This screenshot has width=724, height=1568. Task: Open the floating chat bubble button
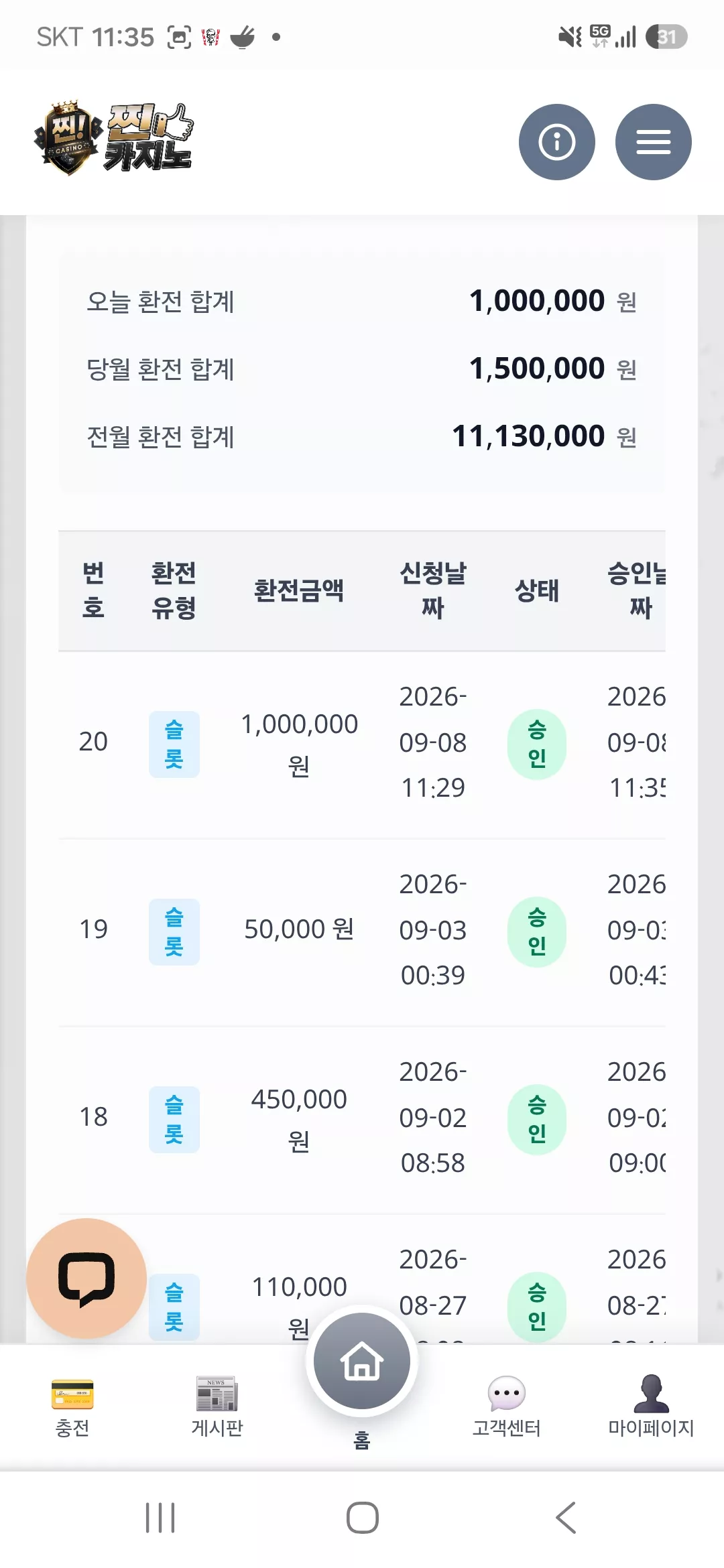click(x=86, y=1279)
